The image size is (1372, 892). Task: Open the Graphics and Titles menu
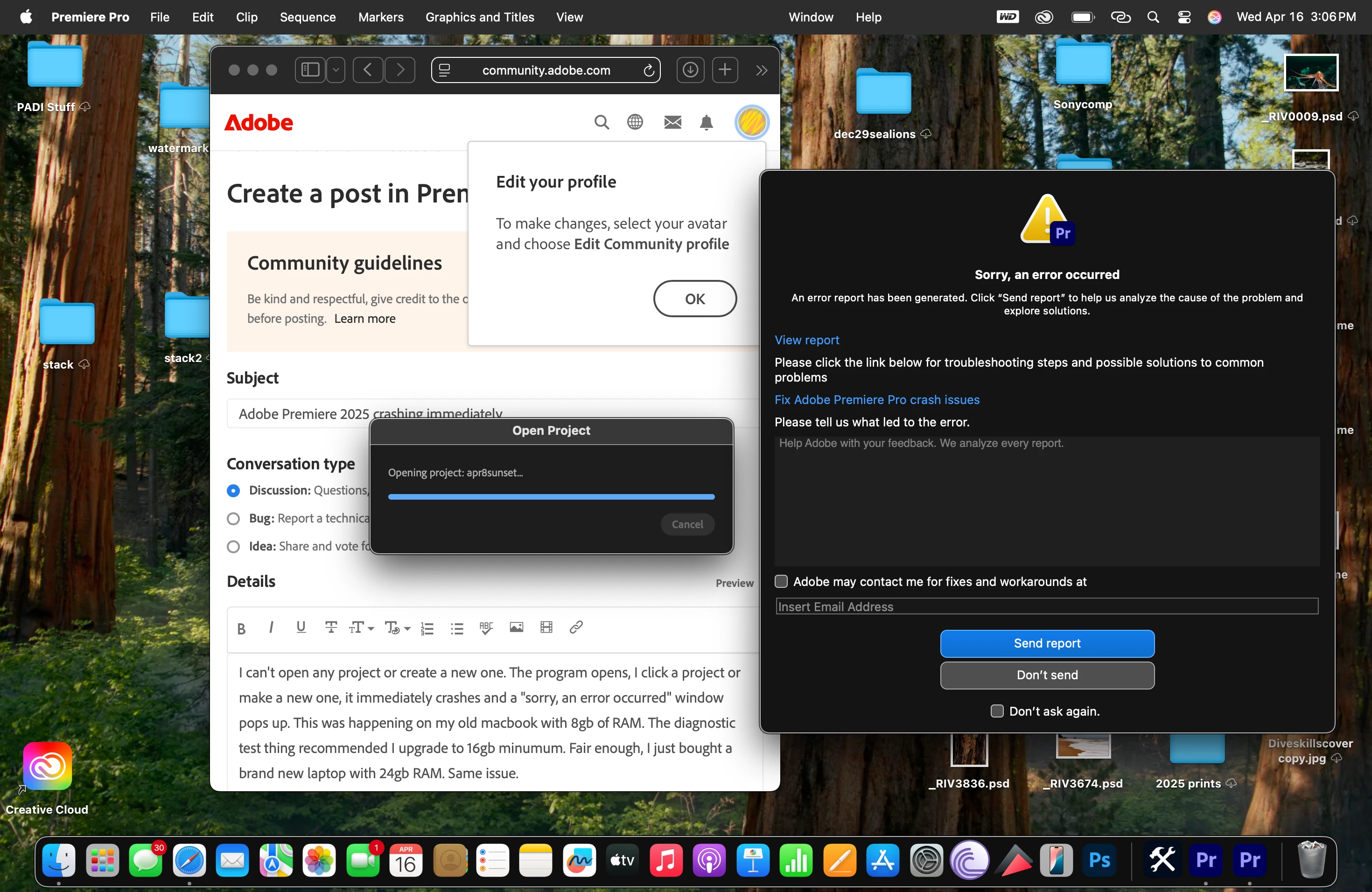tap(480, 17)
